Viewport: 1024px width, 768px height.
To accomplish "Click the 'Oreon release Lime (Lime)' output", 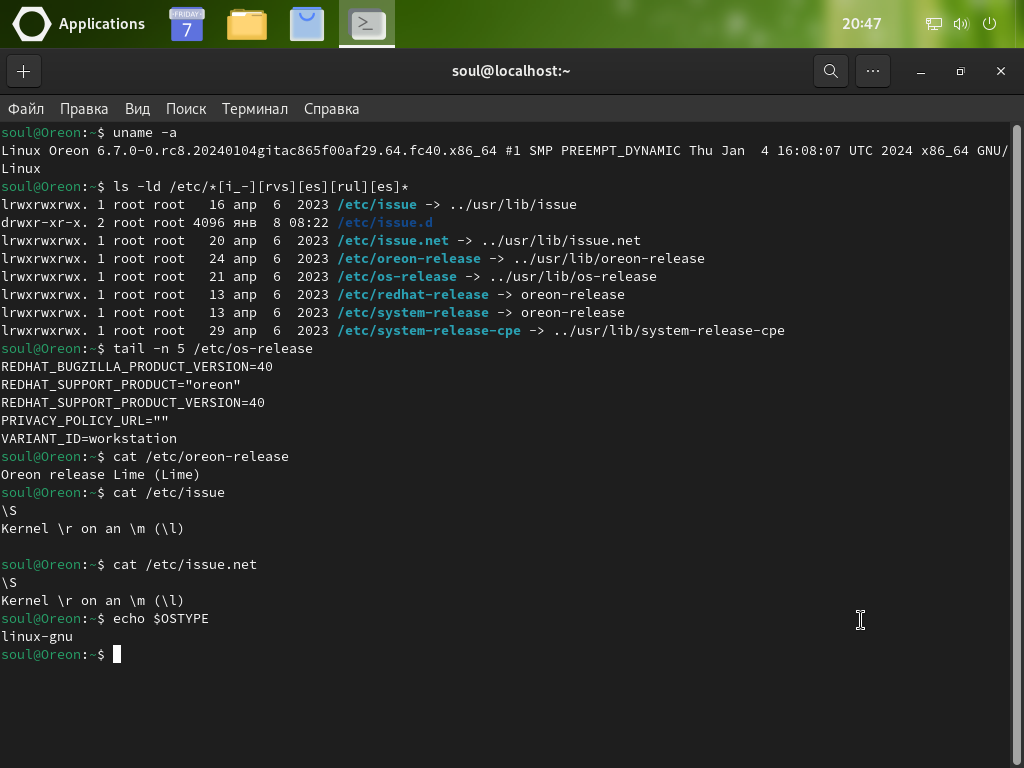I will pyautogui.click(x=101, y=475).
